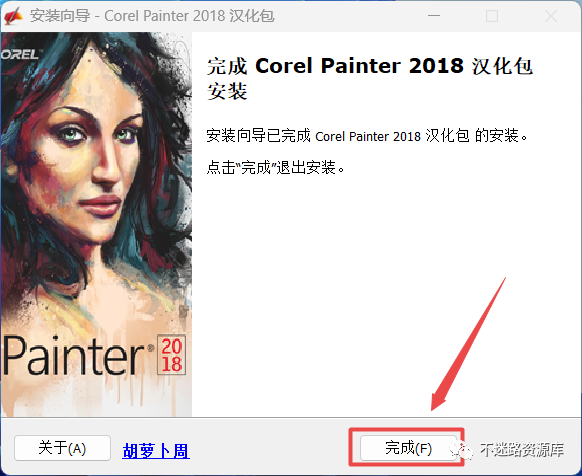Click the 不迷路资源库 watermark text
The height and width of the screenshot is (476, 582).
[522, 449]
